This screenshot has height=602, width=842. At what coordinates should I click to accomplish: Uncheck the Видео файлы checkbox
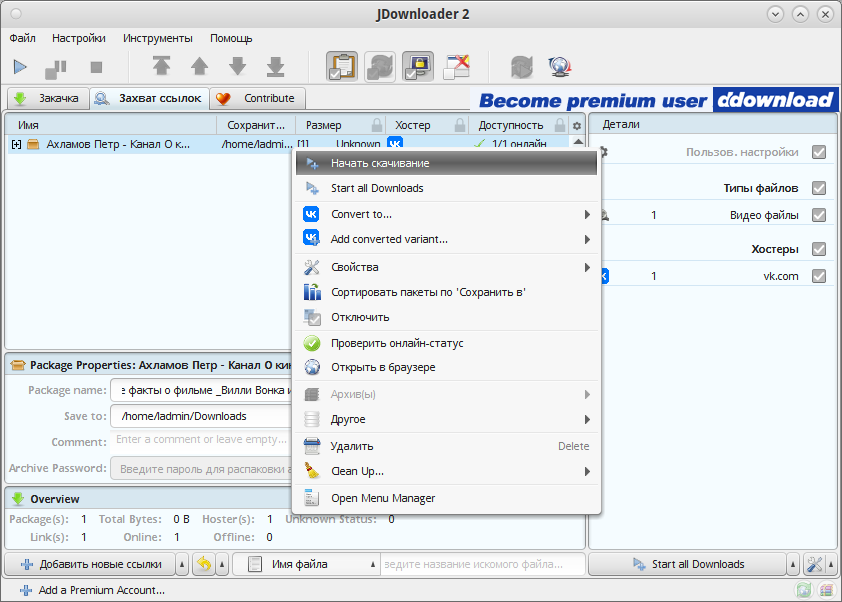click(819, 215)
